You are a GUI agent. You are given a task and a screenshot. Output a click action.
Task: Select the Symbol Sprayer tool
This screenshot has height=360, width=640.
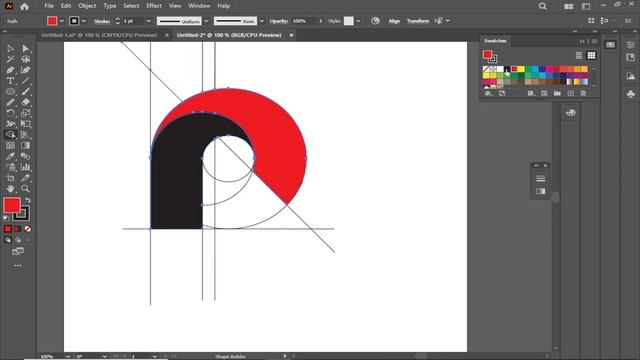10,167
